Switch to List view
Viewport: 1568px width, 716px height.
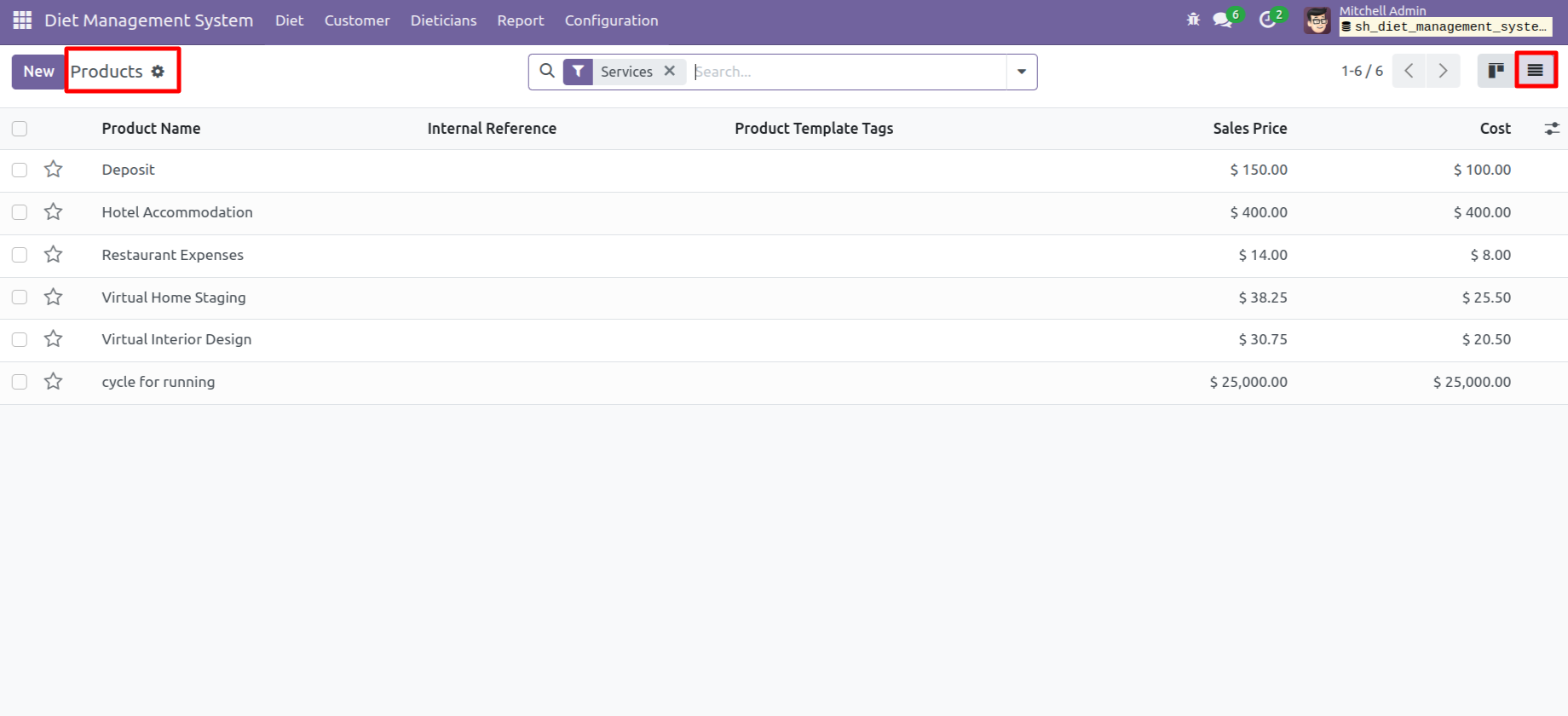click(1535, 71)
